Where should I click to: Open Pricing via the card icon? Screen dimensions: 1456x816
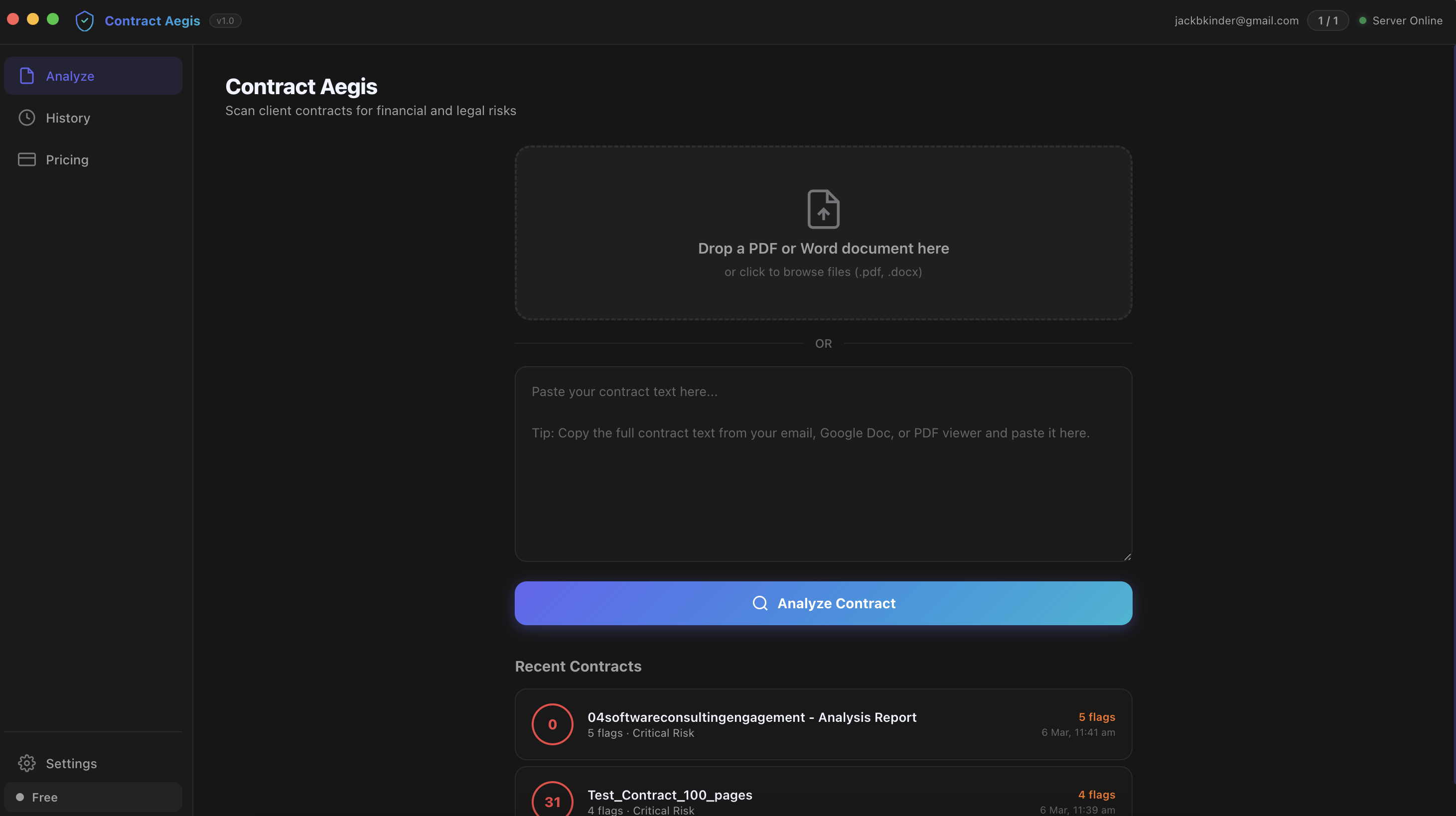[26, 159]
